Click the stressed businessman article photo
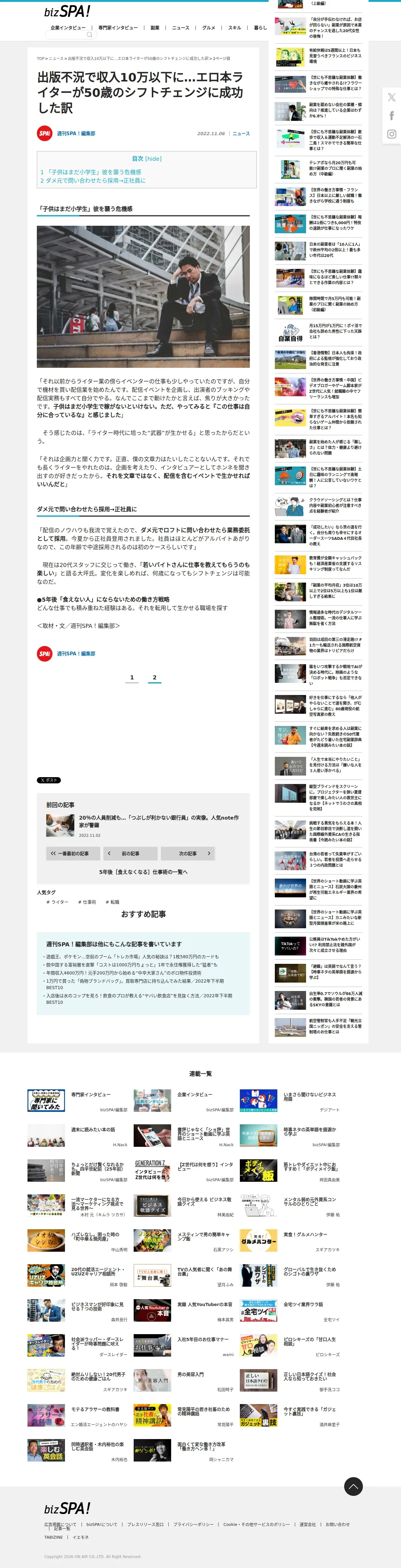401x1568 pixels. [143, 296]
